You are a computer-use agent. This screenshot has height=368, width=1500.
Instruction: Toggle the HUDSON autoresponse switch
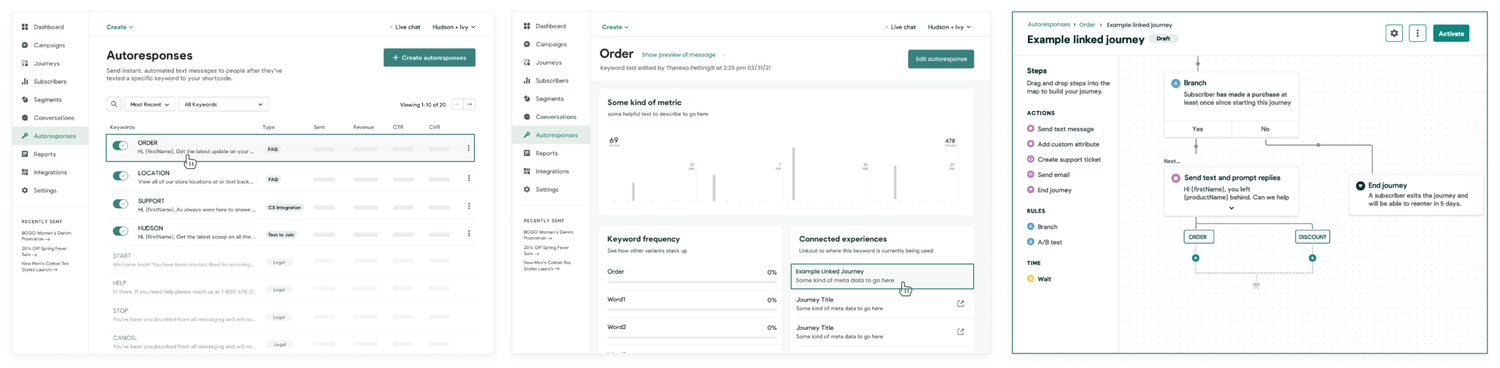coord(120,231)
